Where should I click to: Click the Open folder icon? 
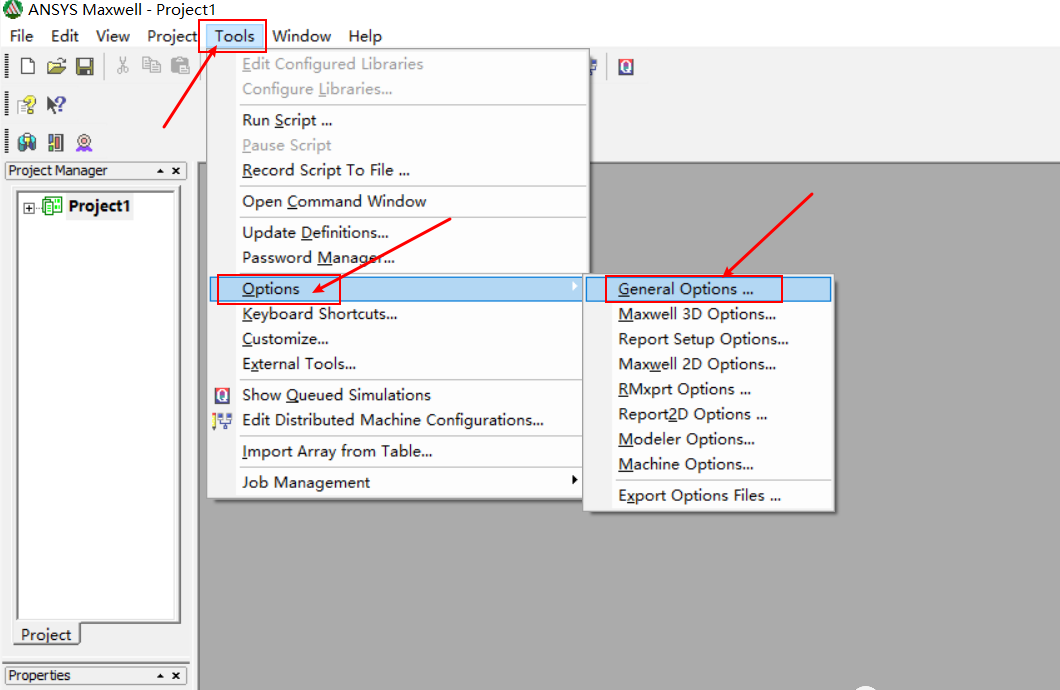point(56,66)
